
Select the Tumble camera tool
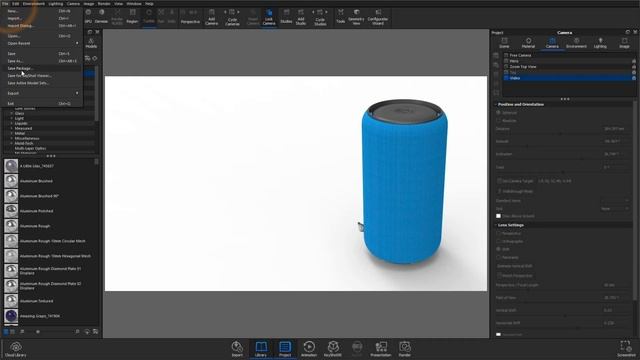(149, 17)
